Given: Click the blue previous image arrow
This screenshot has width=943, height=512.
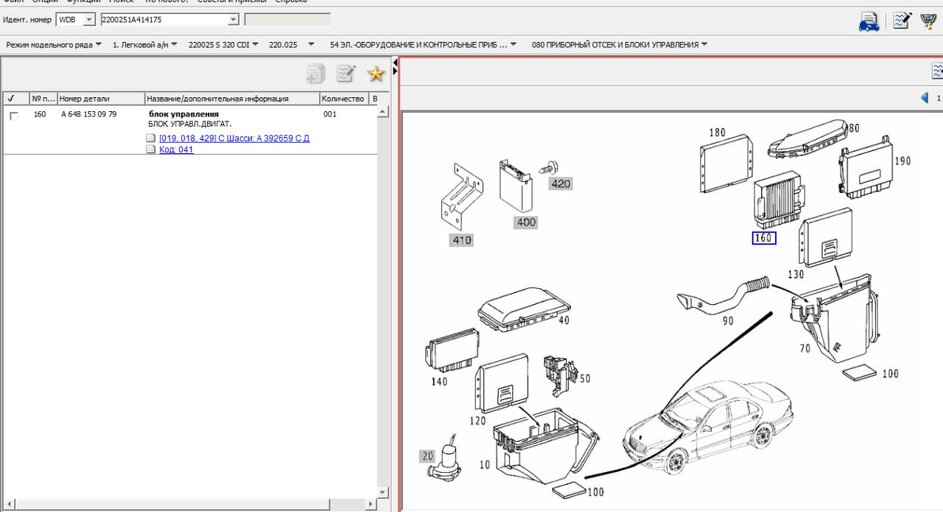Looking at the screenshot, I should pyautogui.click(x=924, y=98).
